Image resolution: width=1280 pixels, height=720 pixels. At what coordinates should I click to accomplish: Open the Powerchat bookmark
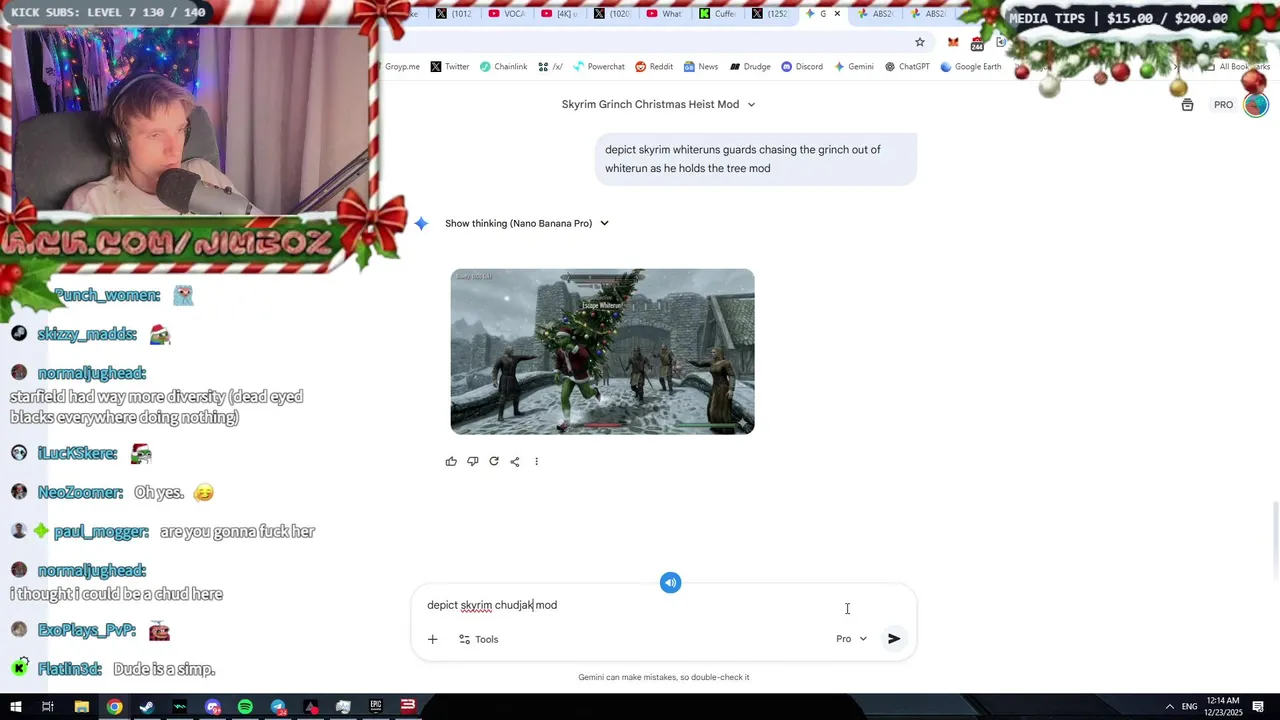click(599, 67)
